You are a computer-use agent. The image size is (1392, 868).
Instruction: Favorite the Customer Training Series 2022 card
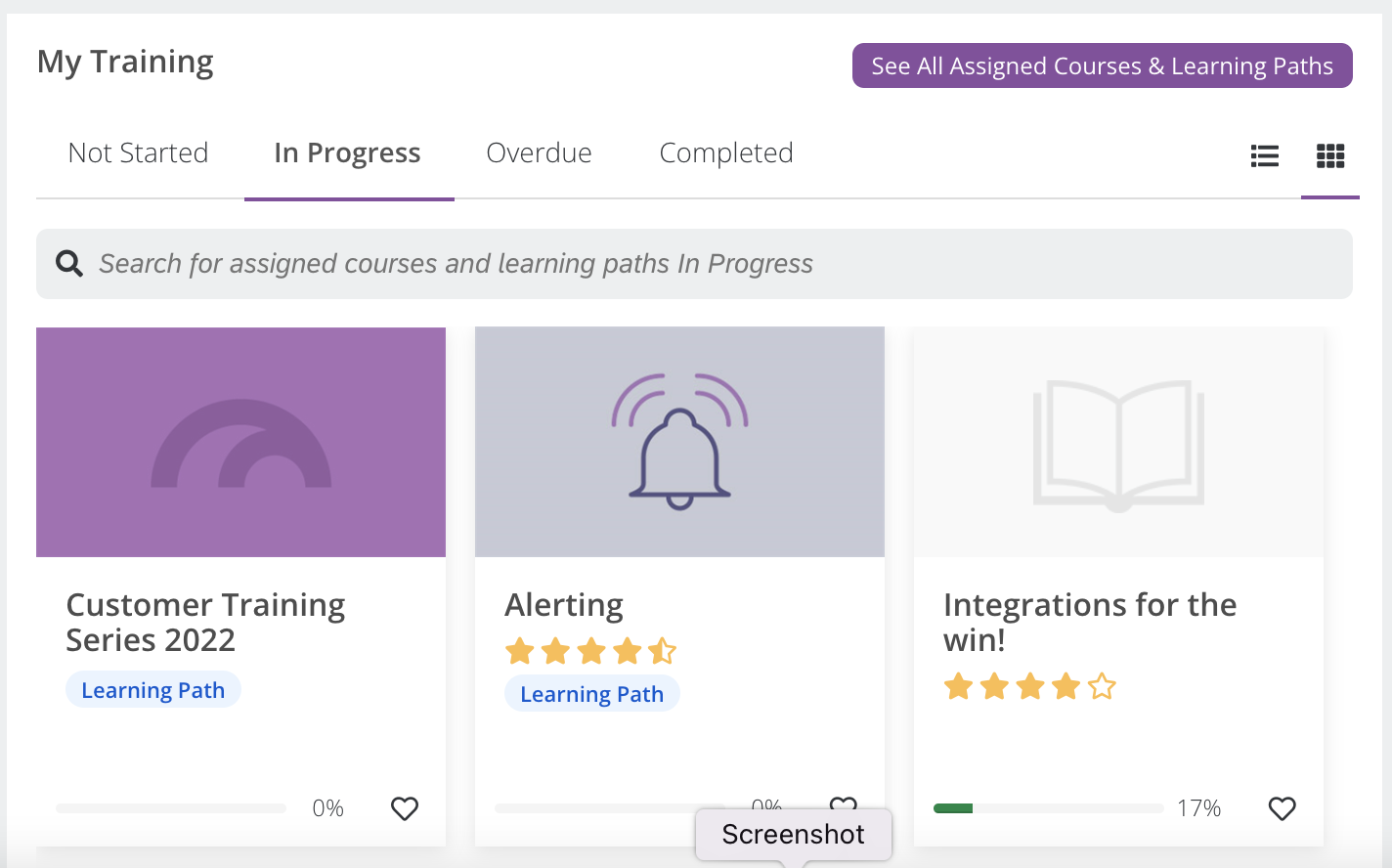point(404,808)
